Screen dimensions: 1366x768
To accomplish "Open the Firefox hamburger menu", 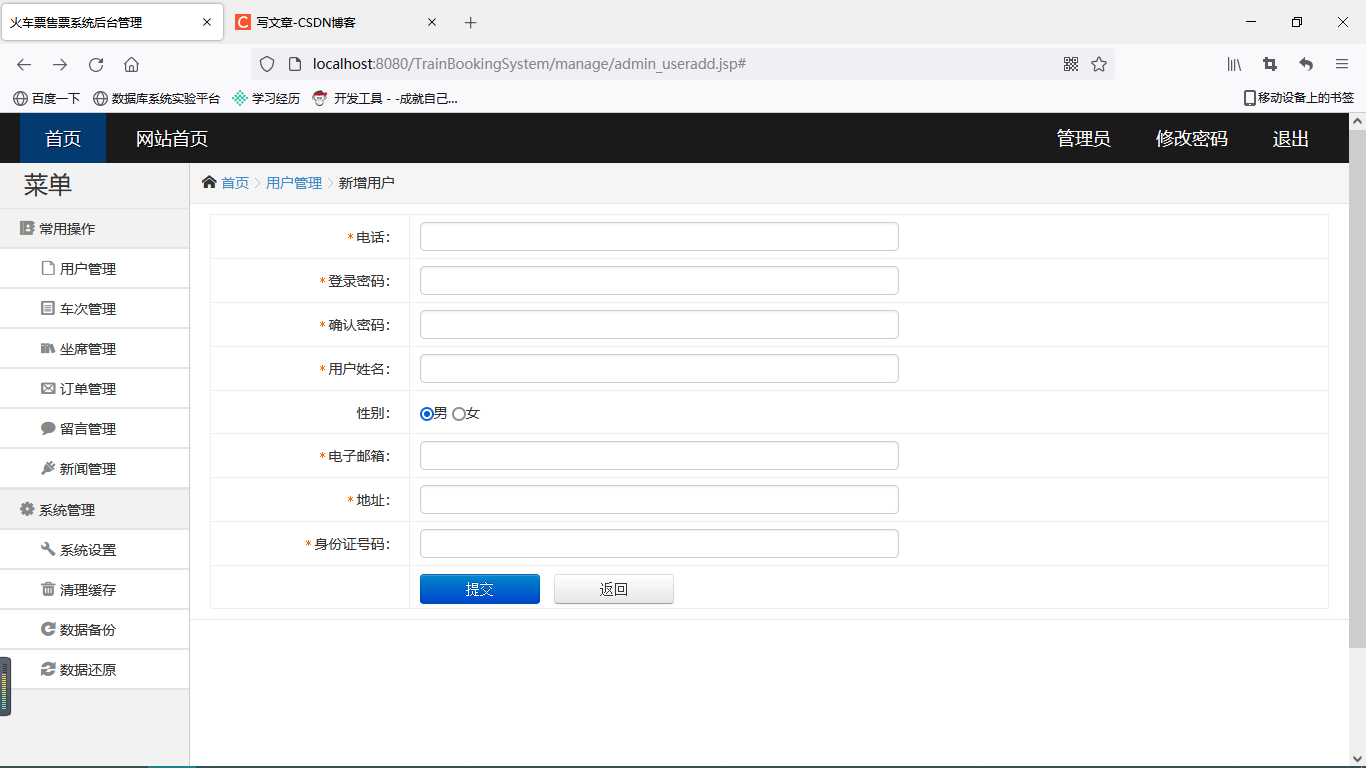I will tap(1342, 63).
